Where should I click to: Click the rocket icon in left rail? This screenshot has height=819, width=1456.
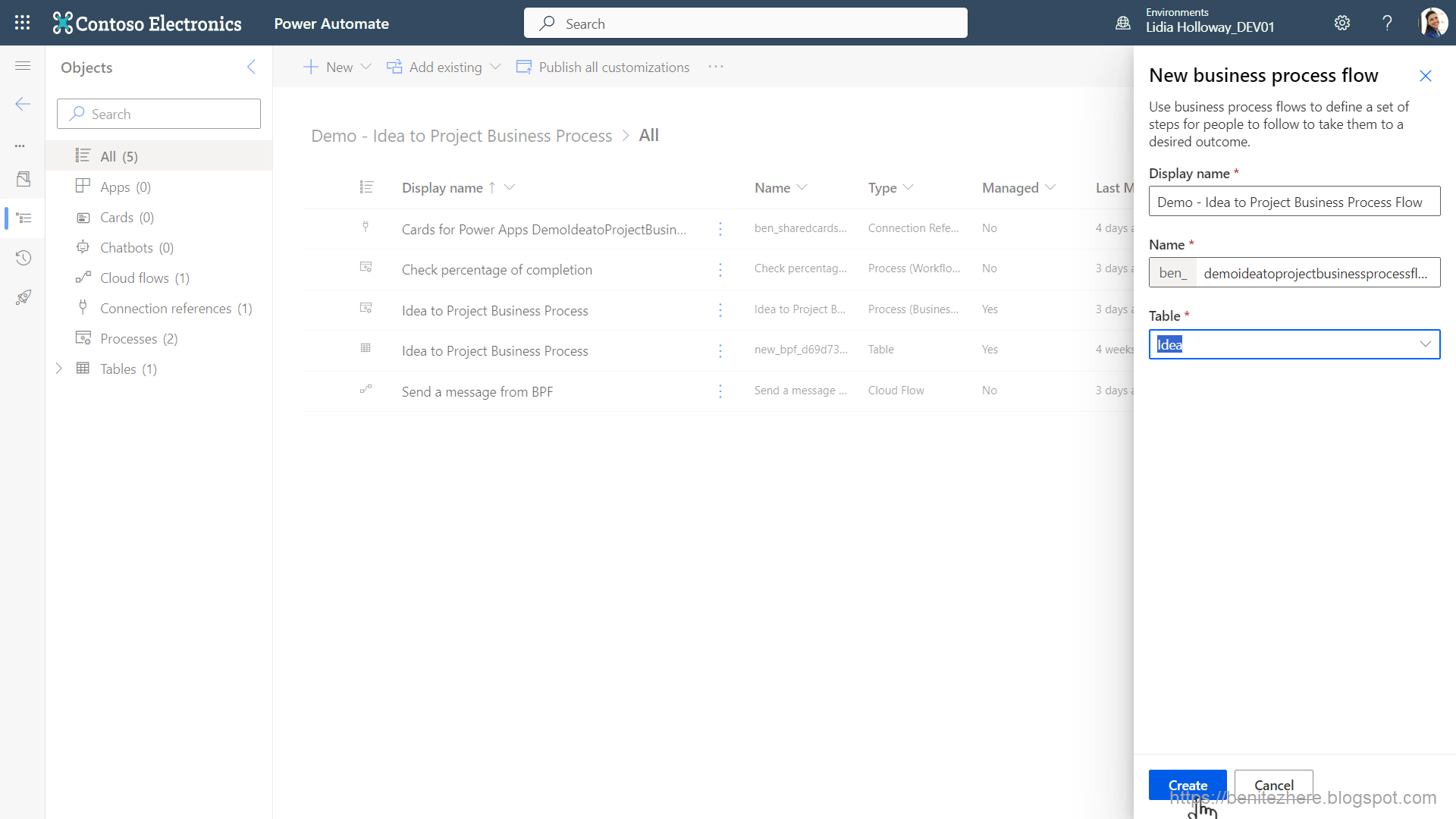[x=23, y=297]
